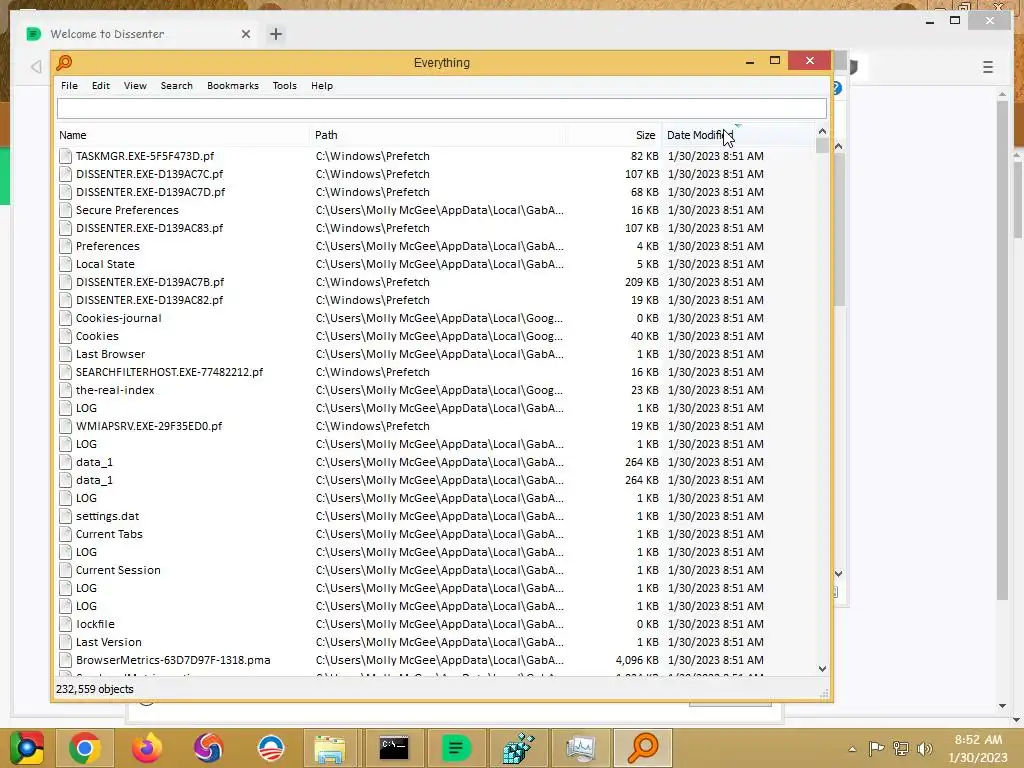Switch to Dissenter green taskbar icon

(x=456, y=748)
